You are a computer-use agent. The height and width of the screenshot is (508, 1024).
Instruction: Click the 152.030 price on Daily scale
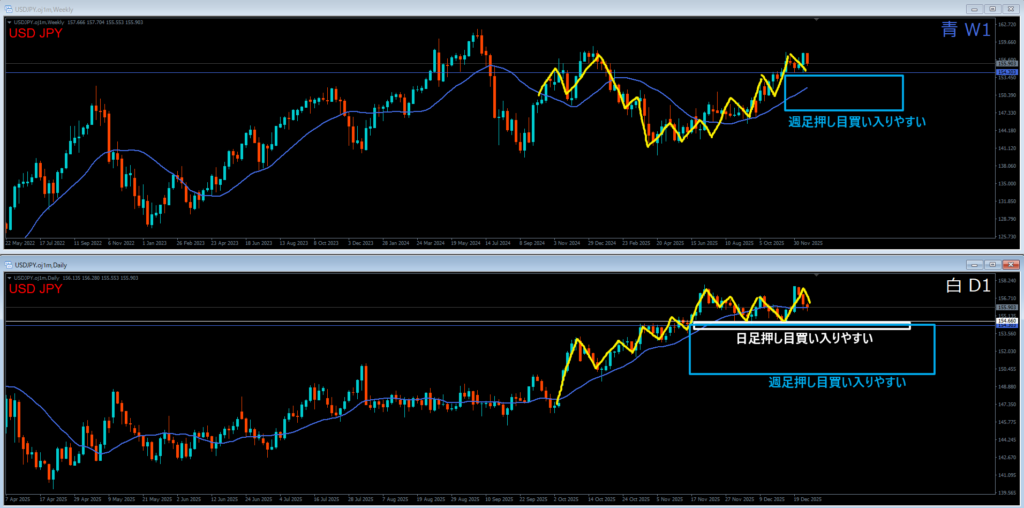(1008, 351)
